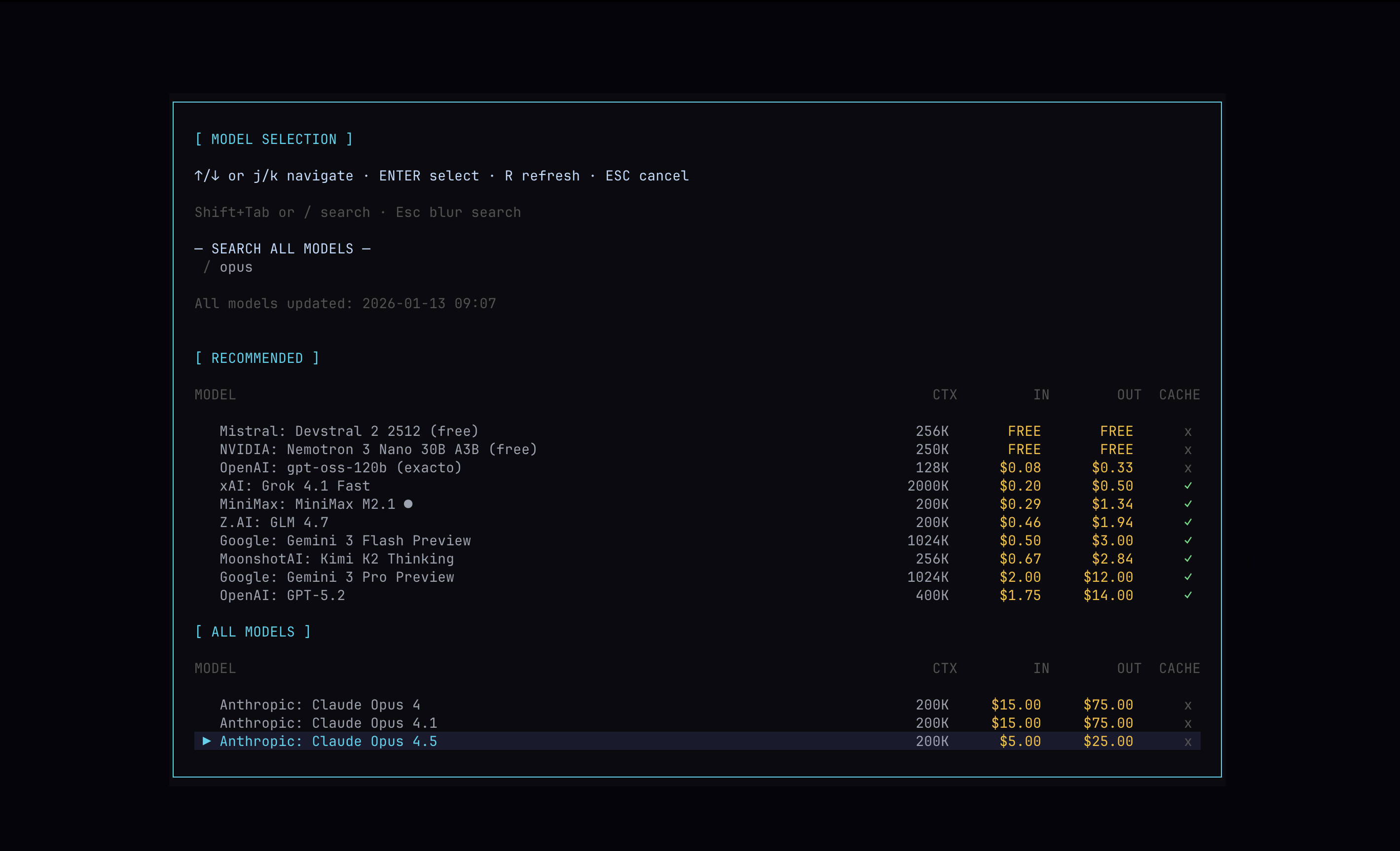
Task: Click the '[ ALL MODELS ]' section header
Action: click(253, 632)
